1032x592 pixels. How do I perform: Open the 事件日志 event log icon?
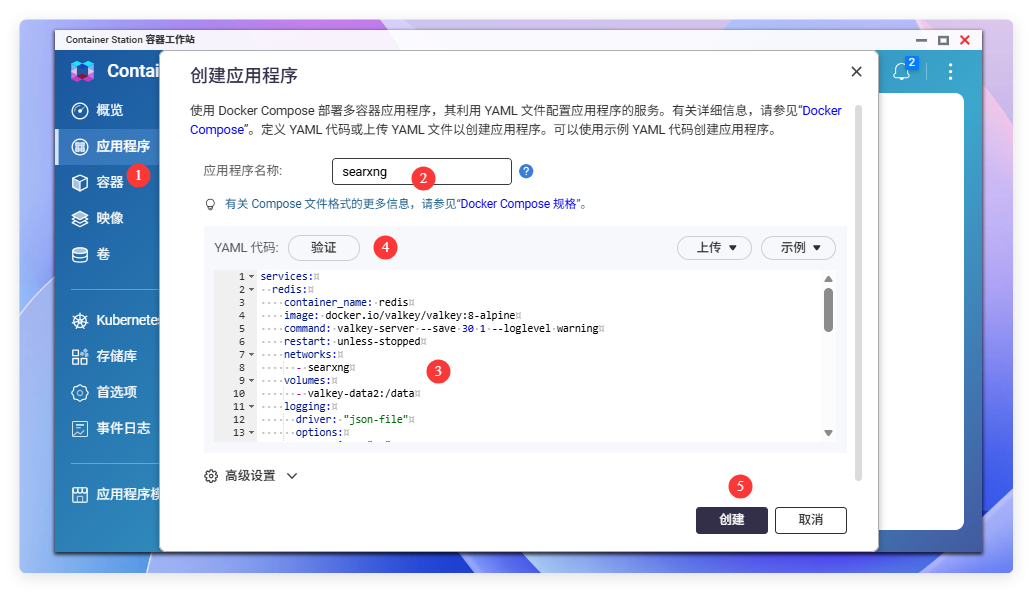pos(79,428)
